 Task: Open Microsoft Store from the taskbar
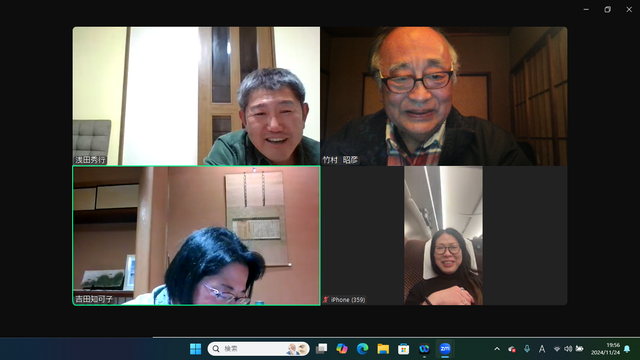click(x=404, y=349)
